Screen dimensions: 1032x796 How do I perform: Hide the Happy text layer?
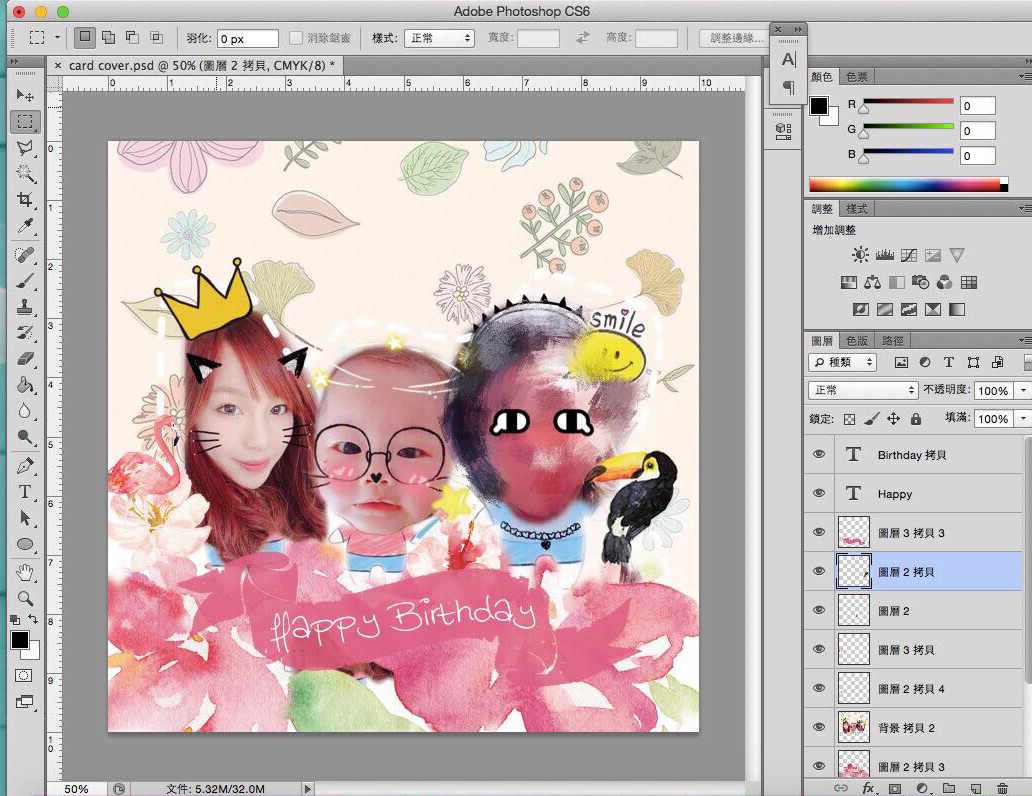819,493
